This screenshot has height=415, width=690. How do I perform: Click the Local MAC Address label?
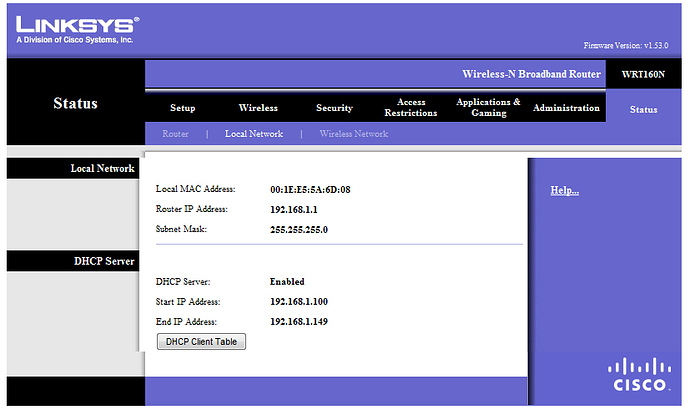(195, 189)
